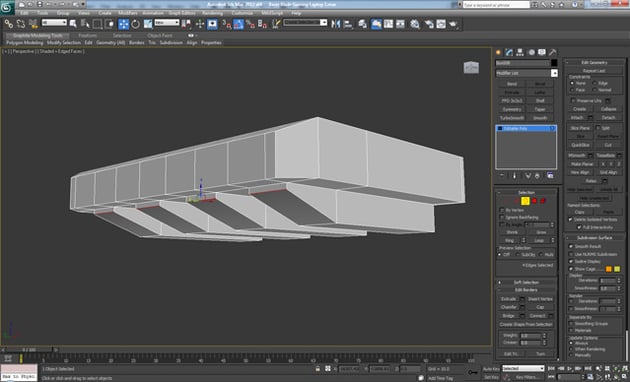This screenshot has width=630, height=382.
Task: Click Play Animation button
Action: (x=569, y=368)
